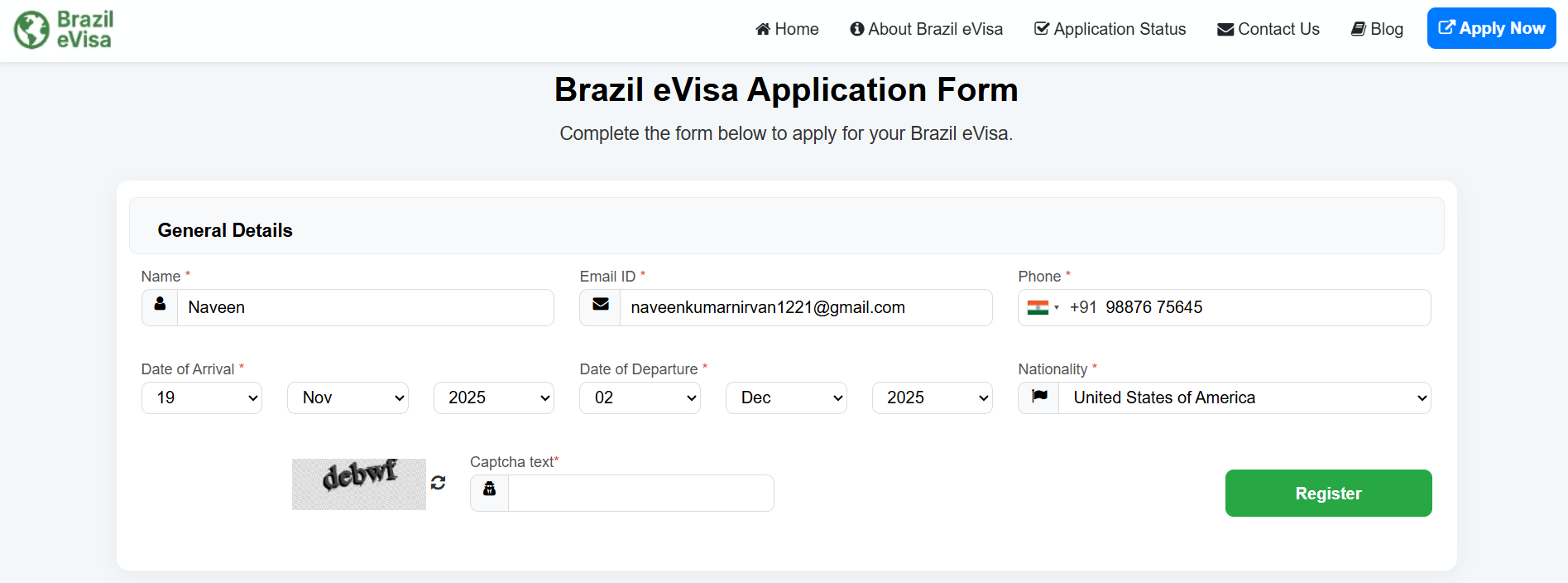This screenshot has height=583, width=1568.
Task: Open the departure month dropdown showing Dec
Action: [x=786, y=397]
